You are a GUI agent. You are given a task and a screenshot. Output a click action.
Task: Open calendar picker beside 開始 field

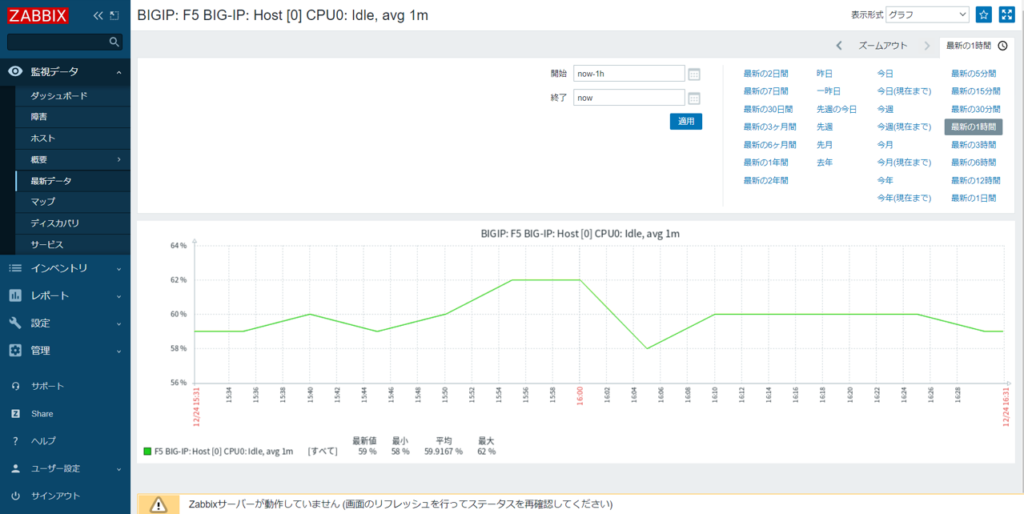[694, 74]
